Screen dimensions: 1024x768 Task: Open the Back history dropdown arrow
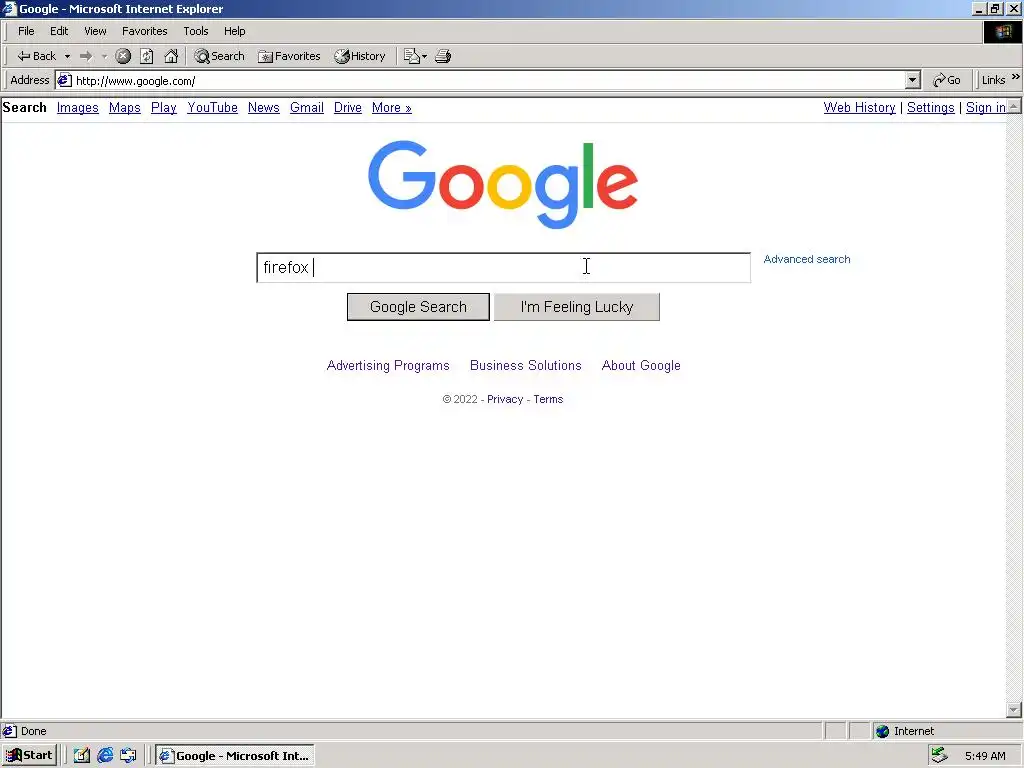pos(67,56)
